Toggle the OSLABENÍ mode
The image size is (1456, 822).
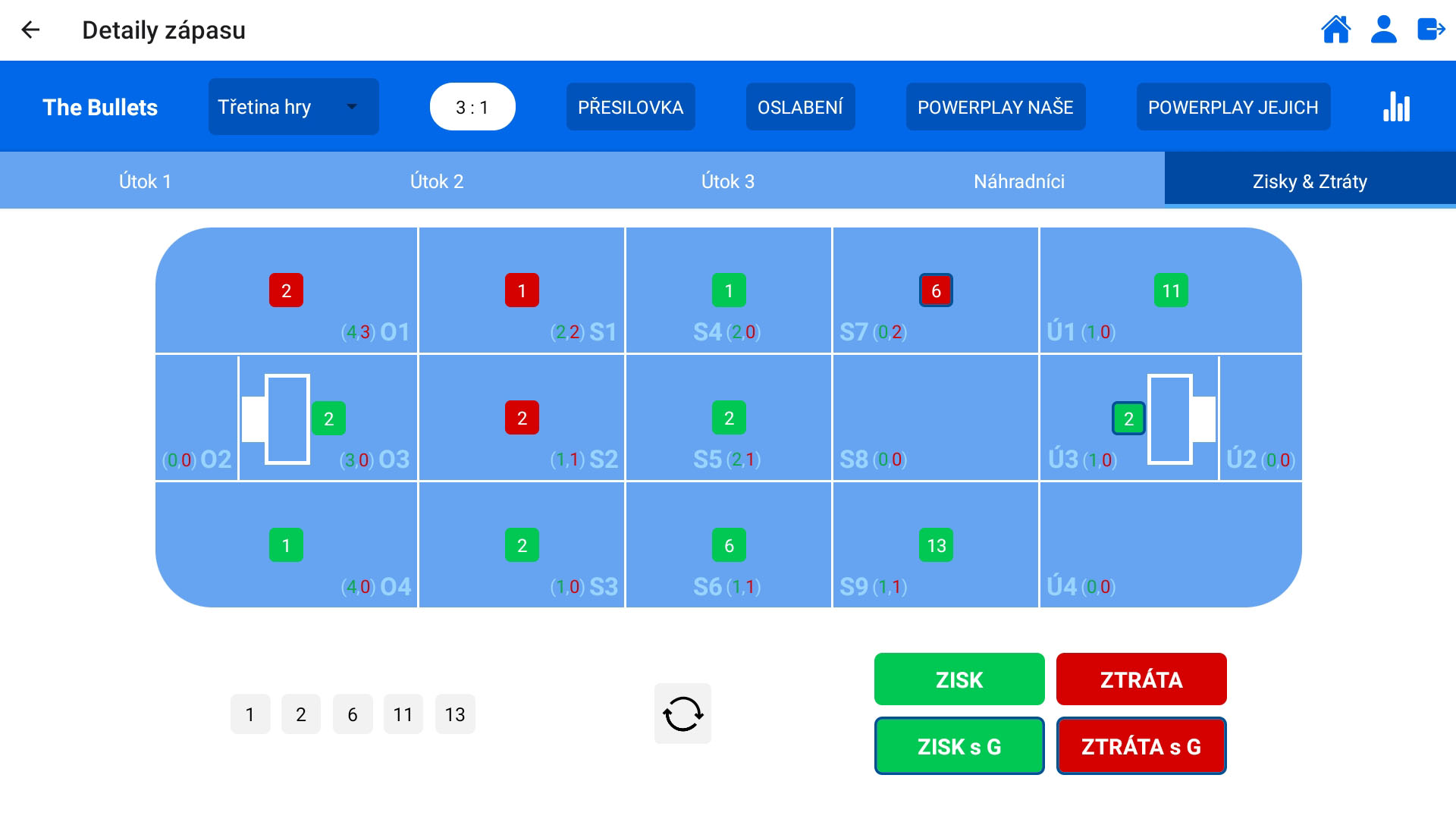tap(800, 107)
